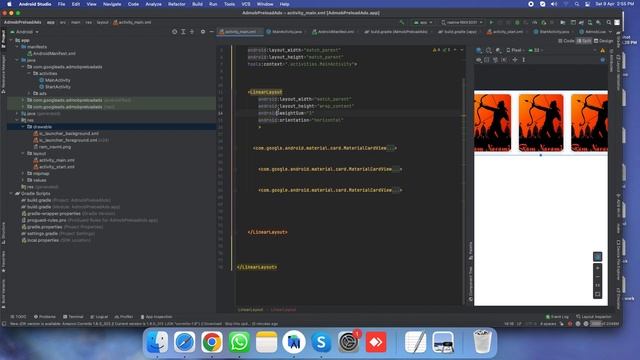This screenshot has width=640, height=360.
Task: Collapse the drawable folder
Action: (x=23, y=127)
